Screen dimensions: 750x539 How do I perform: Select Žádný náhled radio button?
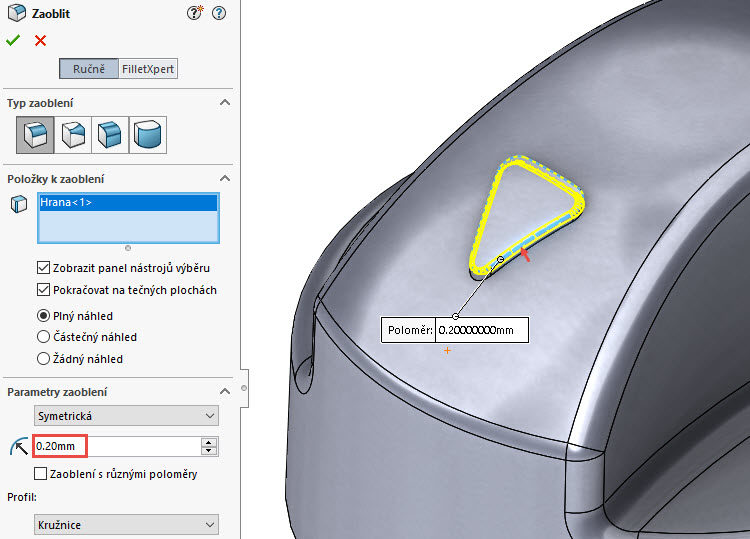click(x=43, y=358)
